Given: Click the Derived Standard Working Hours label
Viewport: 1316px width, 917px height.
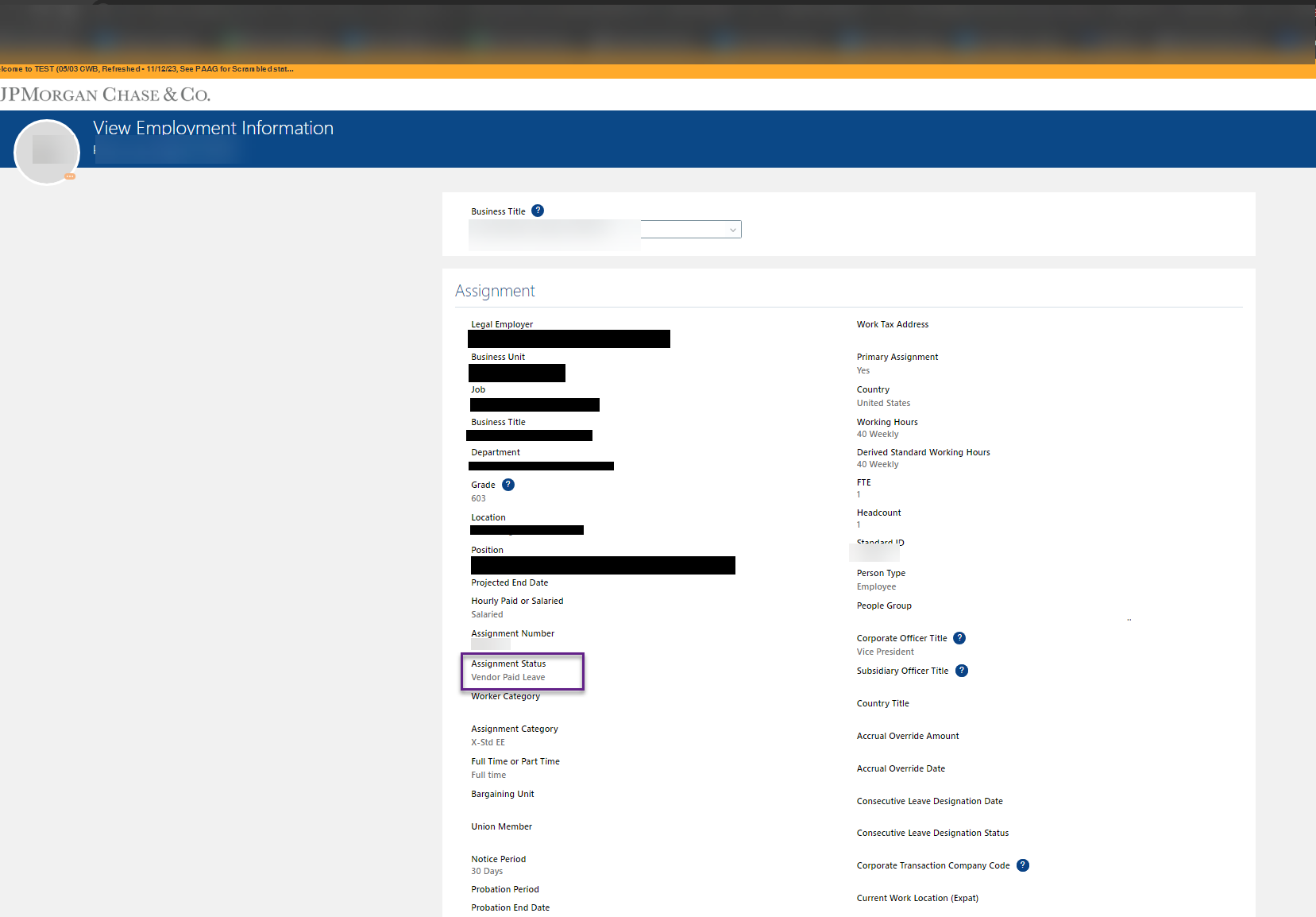Looking at the screenshot, I should pyautogui.click(x=924, y=452).
